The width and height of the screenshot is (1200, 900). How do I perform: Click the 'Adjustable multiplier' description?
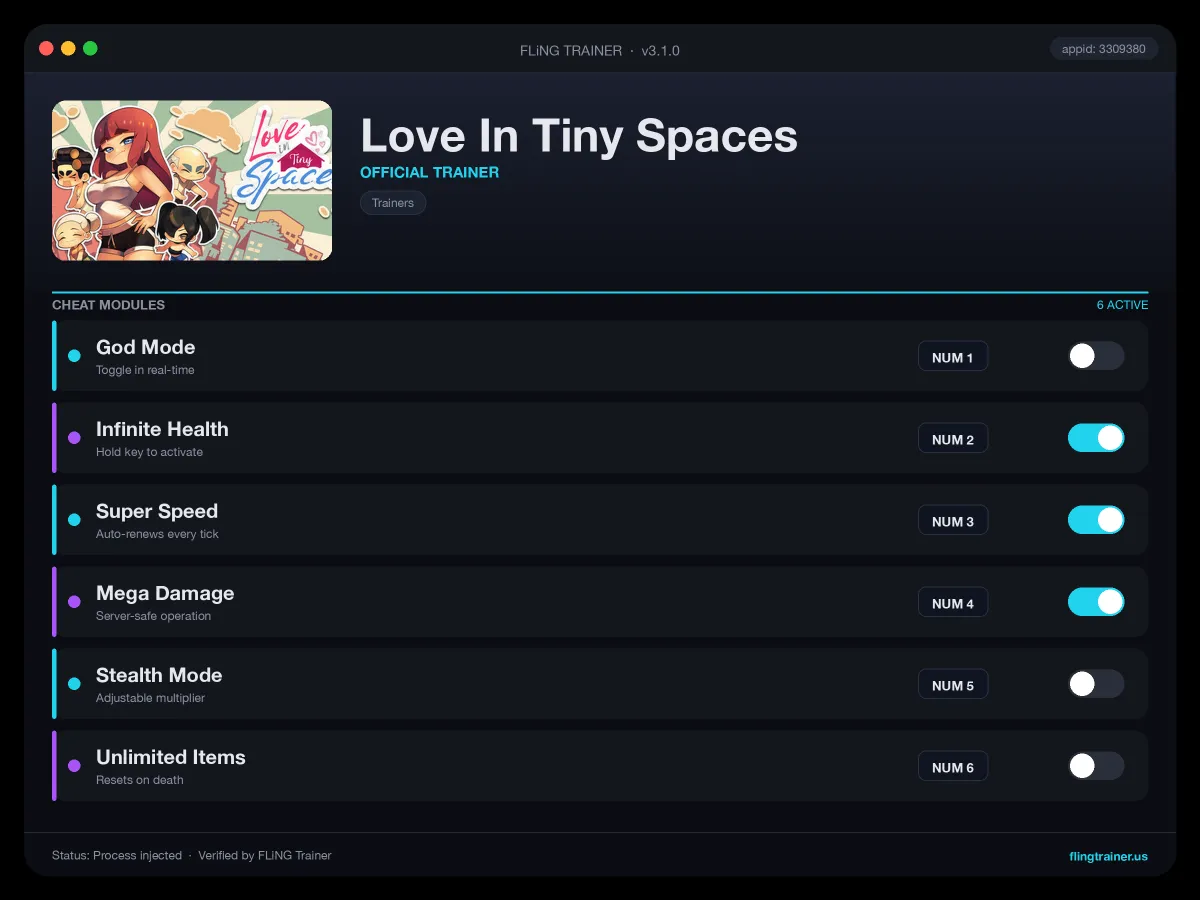coord(150,698)
